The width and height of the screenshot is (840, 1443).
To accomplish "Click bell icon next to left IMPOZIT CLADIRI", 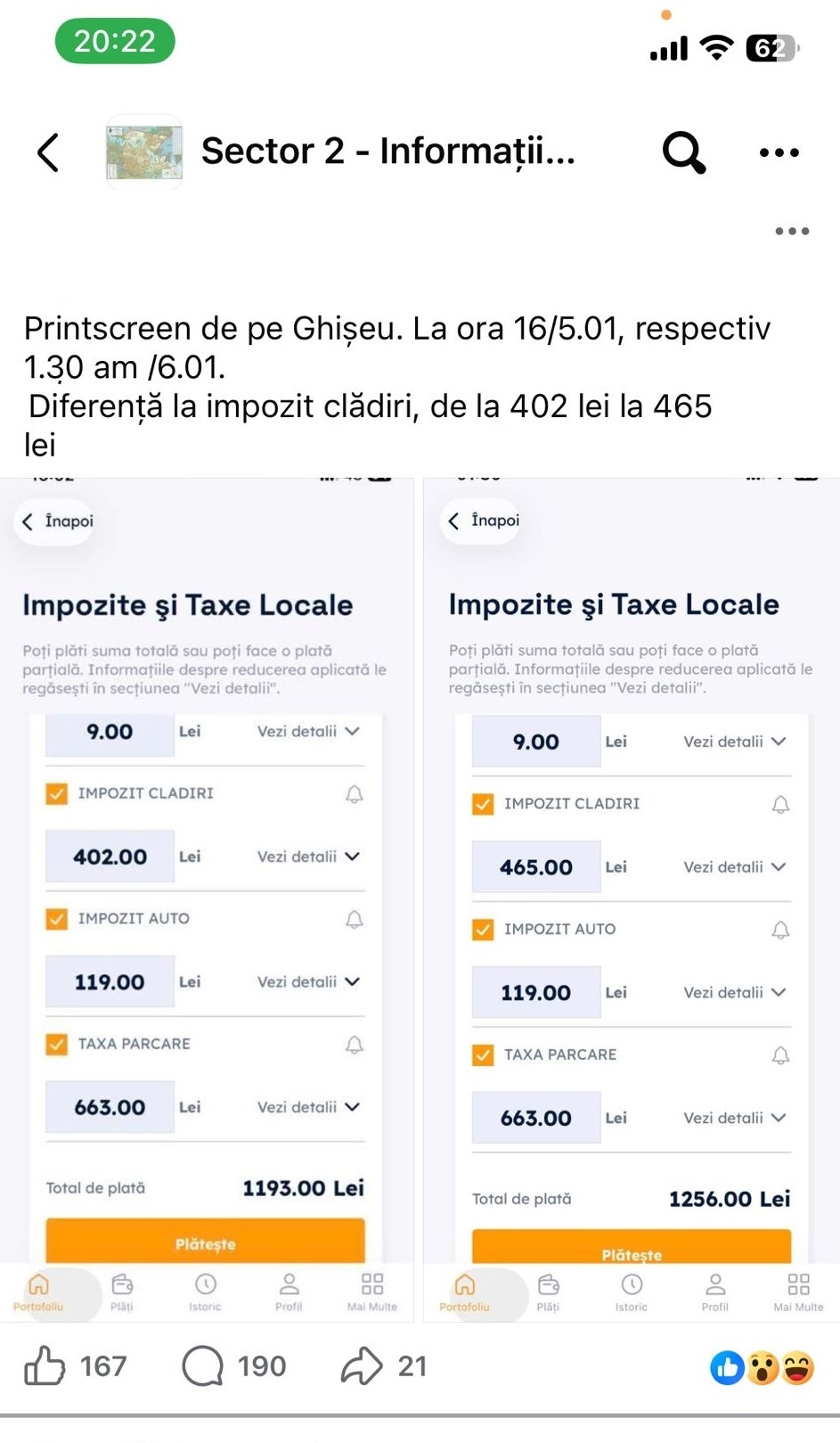I will click(x=355, y=794).
